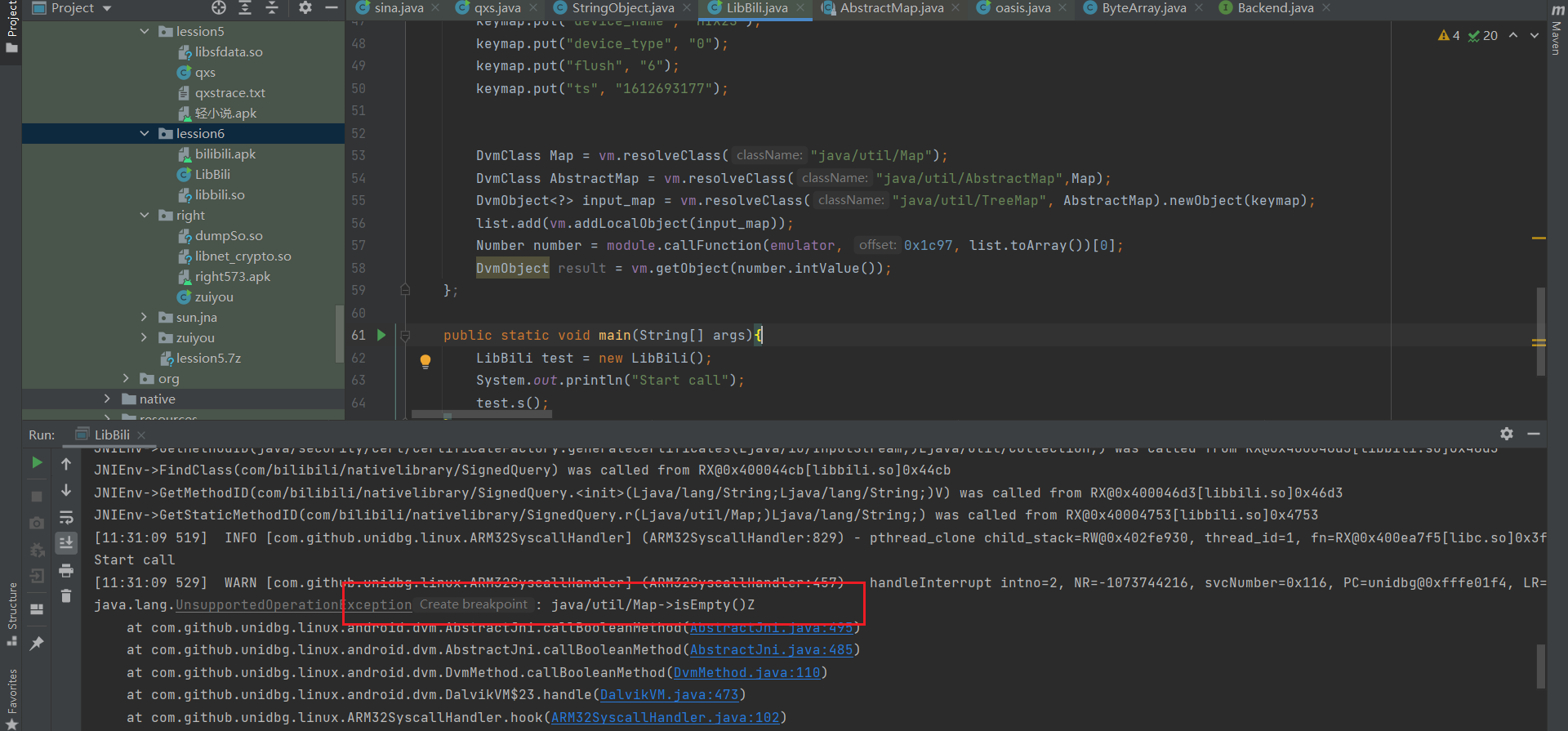
Task: Click the typos count indicator 20
Action: pyautogui.click(x=1483, y=35)
